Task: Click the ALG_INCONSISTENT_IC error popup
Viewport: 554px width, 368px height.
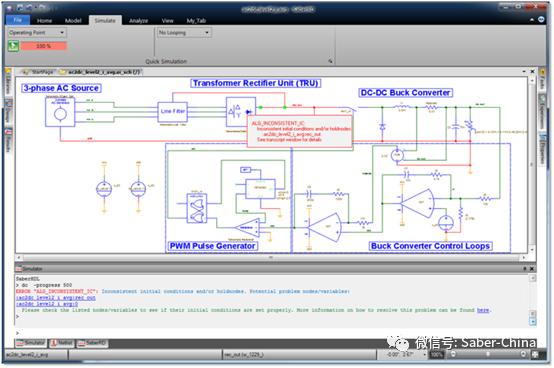Action: tap(300, 131)
